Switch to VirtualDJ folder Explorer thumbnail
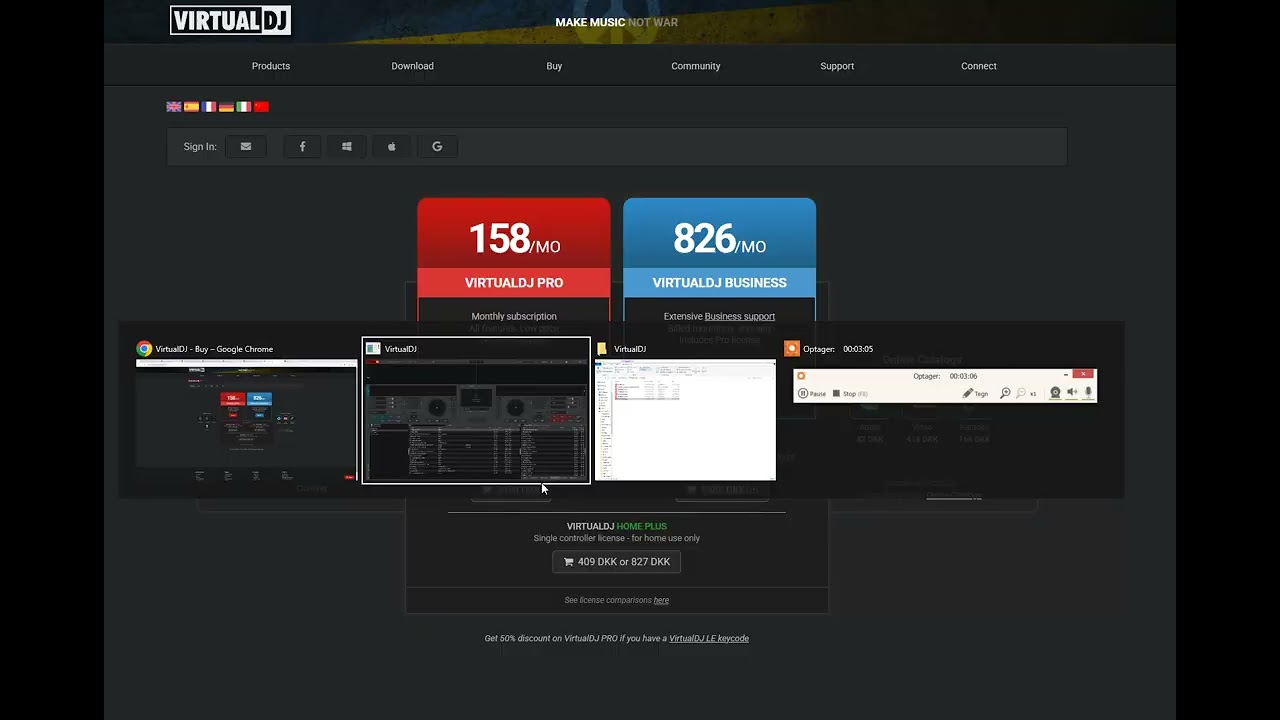 [686, 421]
